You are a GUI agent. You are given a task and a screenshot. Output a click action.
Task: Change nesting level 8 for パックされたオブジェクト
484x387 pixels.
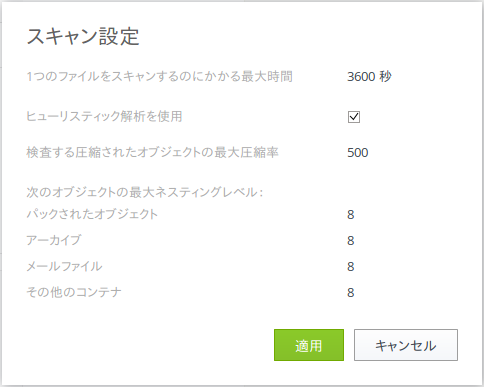tap(350, 215)
